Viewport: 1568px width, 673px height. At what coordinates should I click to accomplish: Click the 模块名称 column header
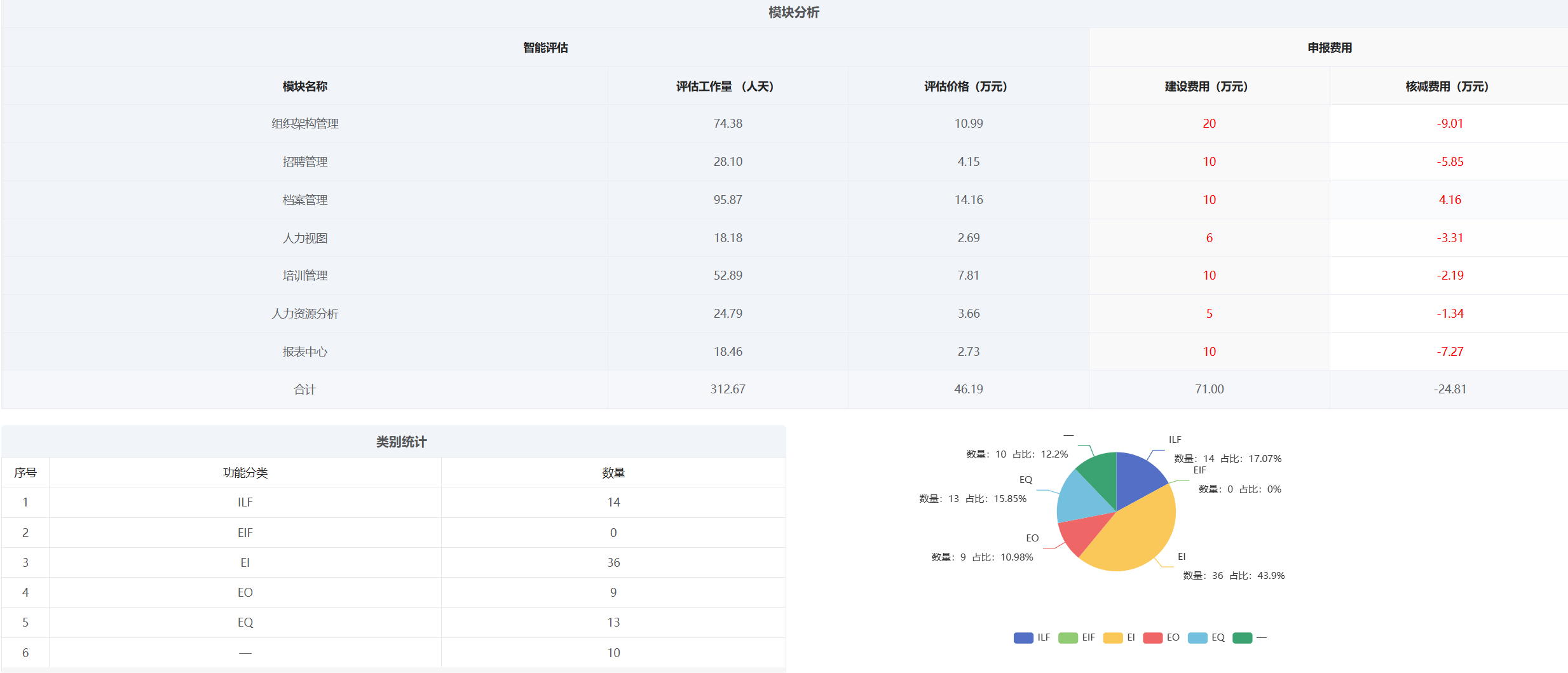point(305,86)
